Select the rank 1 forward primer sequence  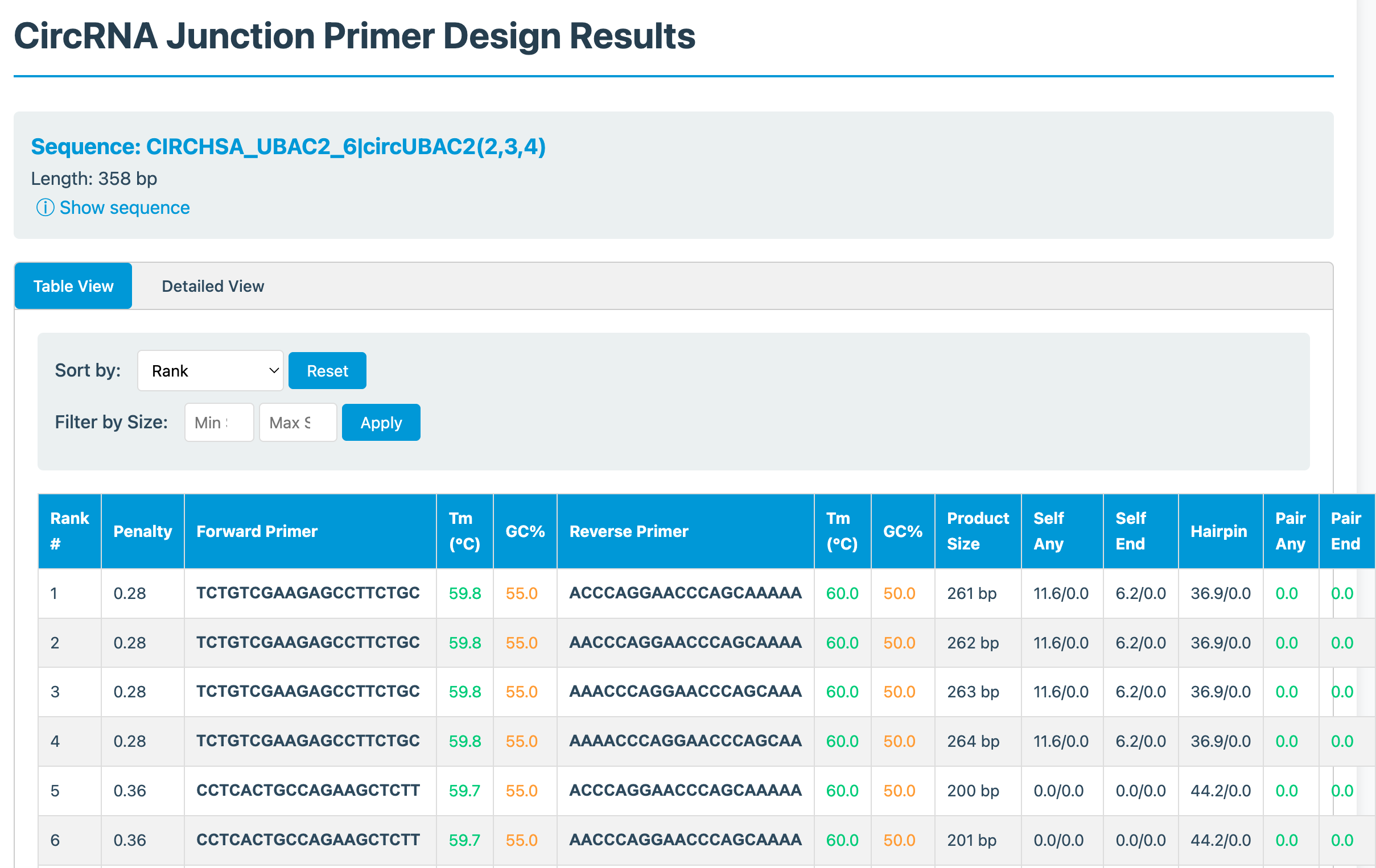[x=308, y=593]
